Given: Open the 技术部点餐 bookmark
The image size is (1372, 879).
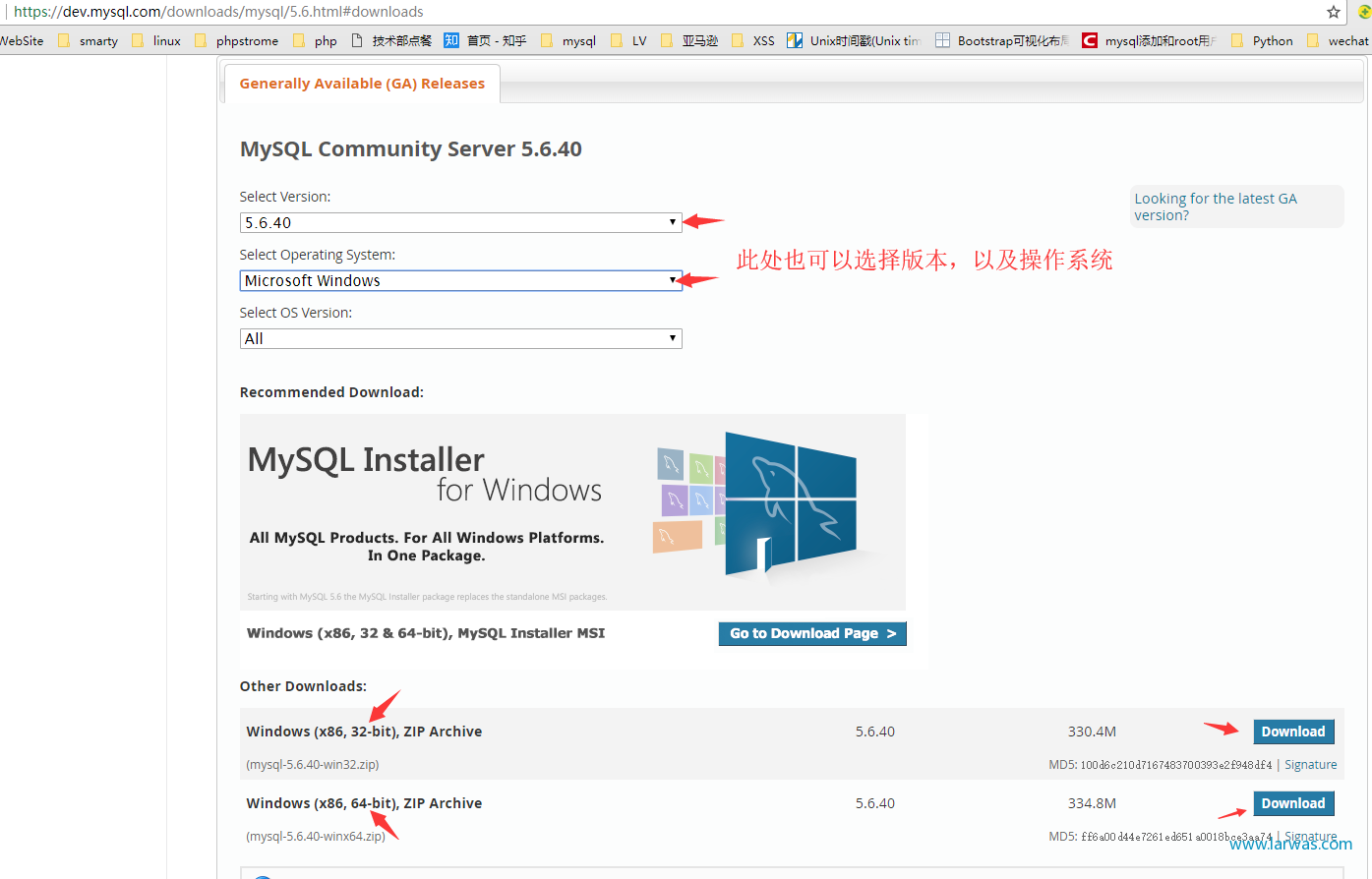Looking at the screenshot, I should point(391,40).
